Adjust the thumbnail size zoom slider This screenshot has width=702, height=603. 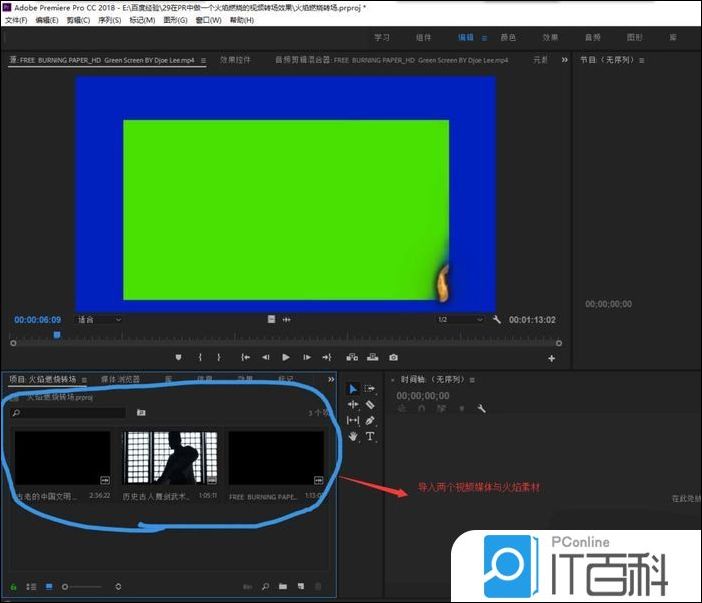tap(66, 586)
